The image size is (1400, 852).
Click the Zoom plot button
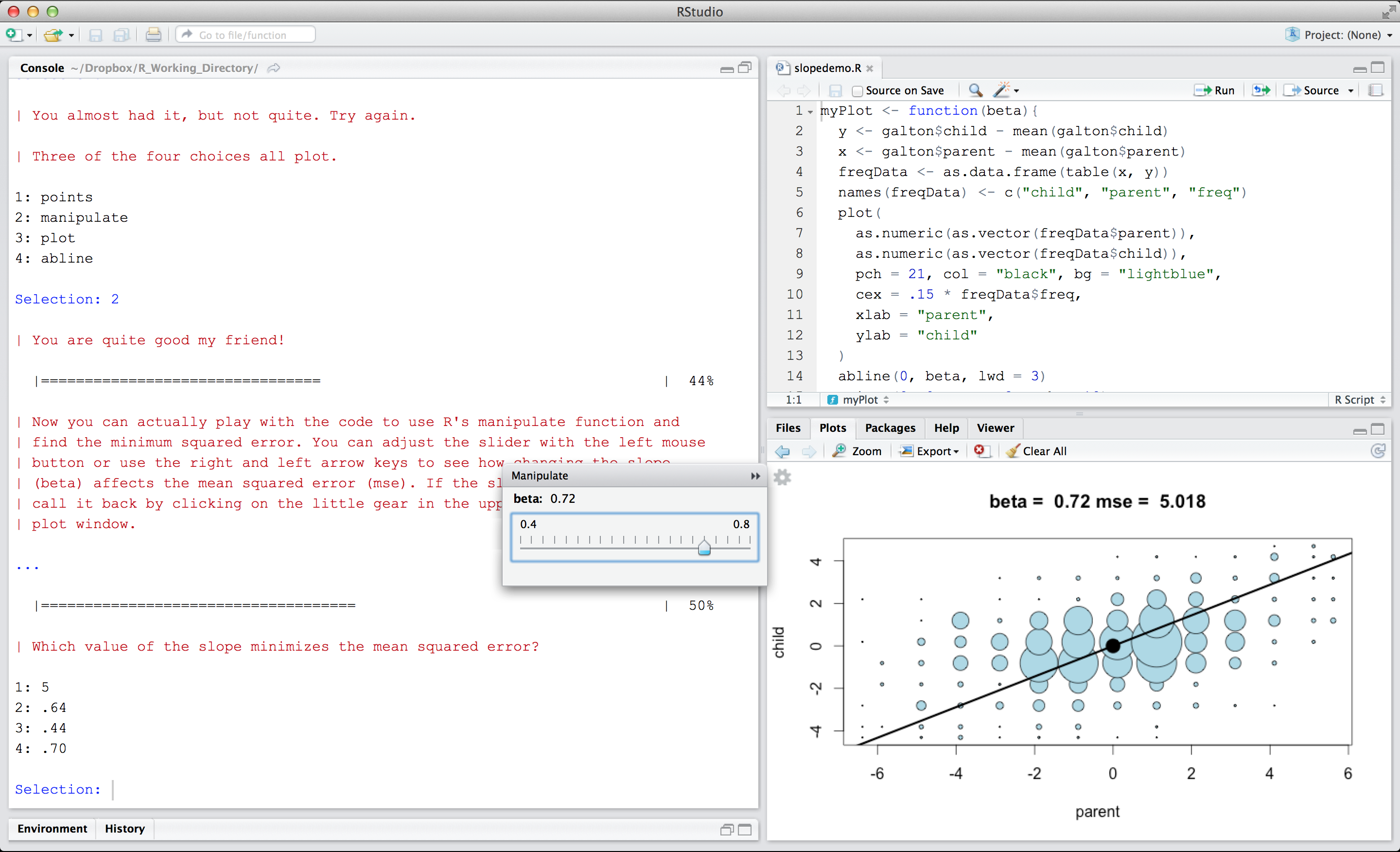click(x=857, y=451)
